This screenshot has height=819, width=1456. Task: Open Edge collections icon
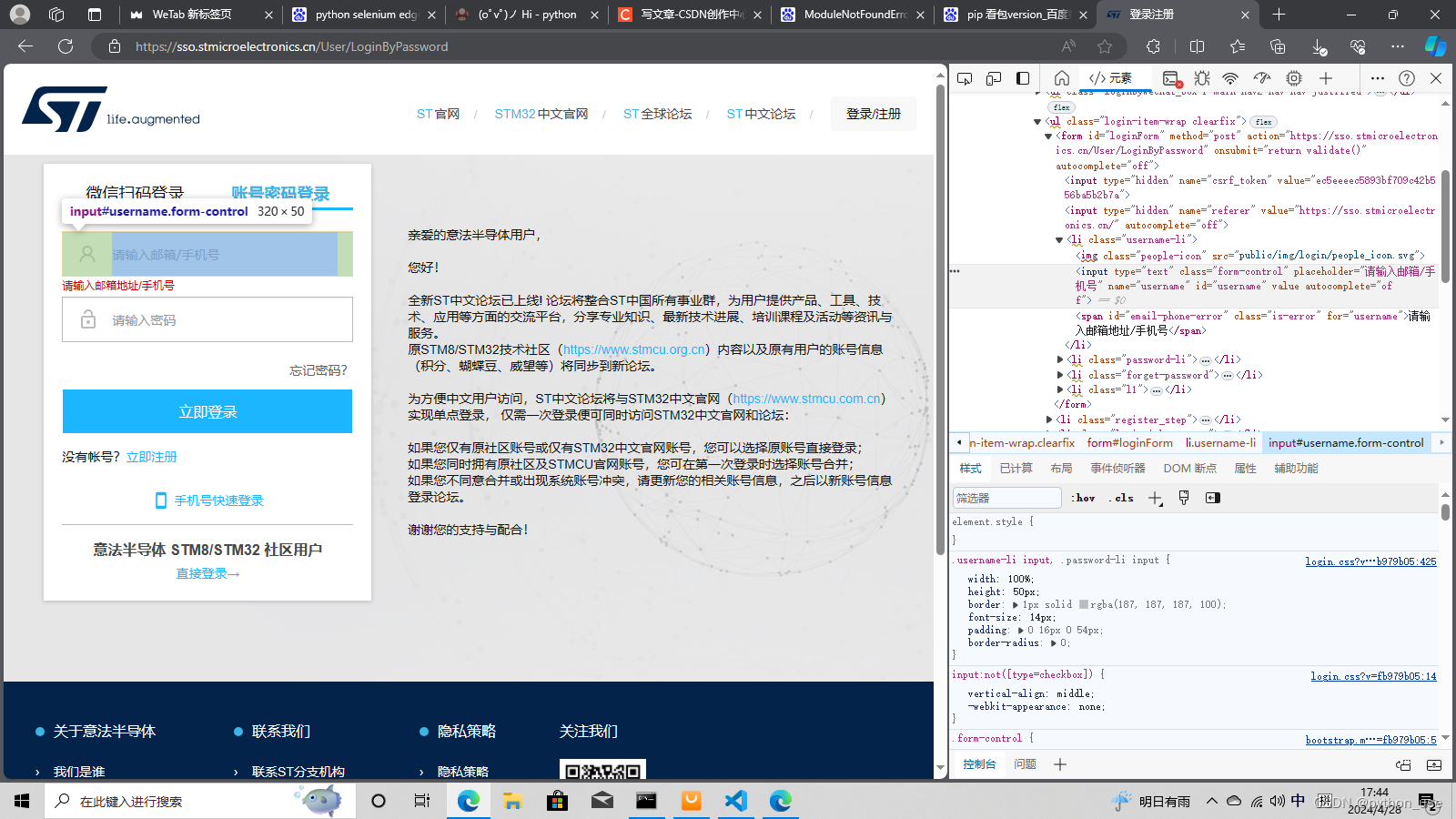pos(1278,46)
